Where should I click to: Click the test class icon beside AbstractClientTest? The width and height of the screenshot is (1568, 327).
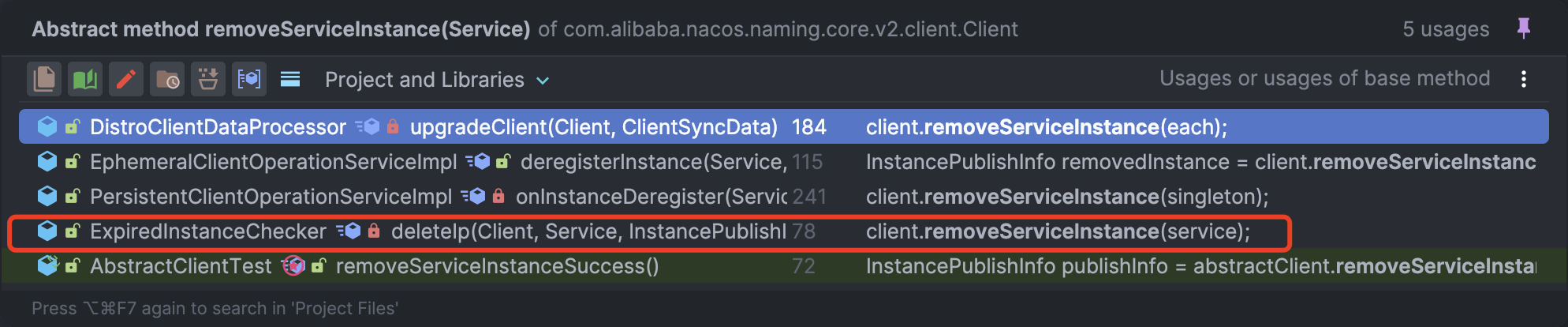pyautogui.click(x=47, y=265)
